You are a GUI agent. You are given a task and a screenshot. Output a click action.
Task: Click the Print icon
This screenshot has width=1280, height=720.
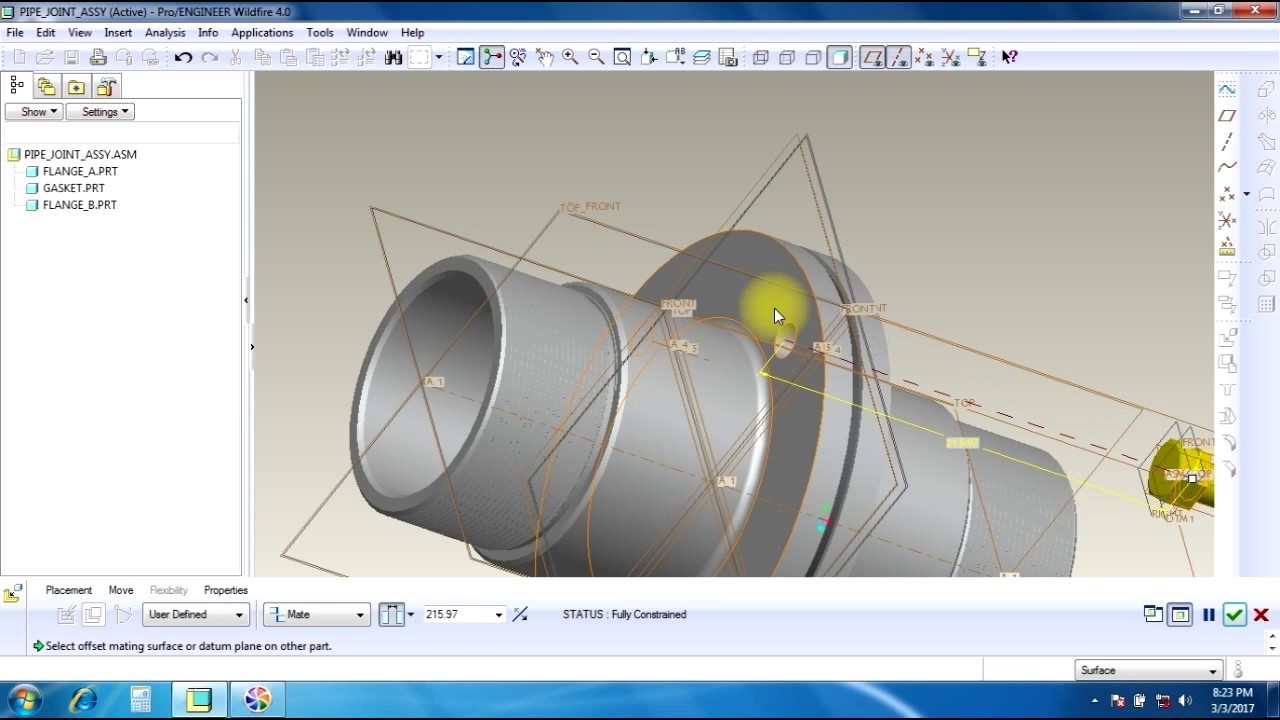(98, 57)
